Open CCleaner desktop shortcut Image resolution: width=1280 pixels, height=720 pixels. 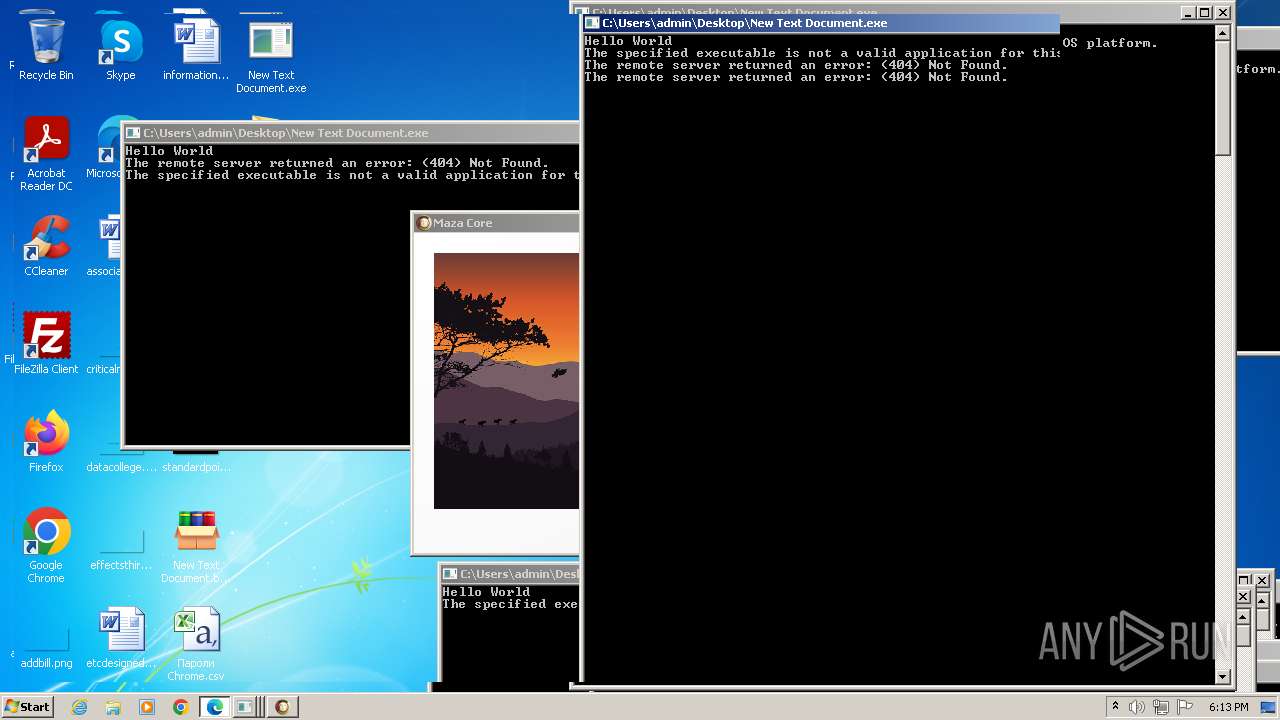46,245
